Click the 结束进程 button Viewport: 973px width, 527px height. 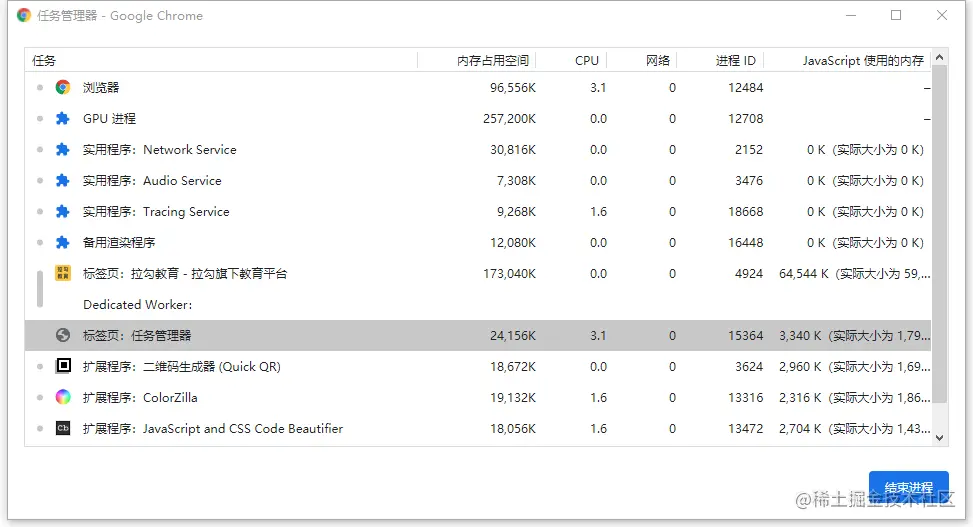tap(908, 487)
